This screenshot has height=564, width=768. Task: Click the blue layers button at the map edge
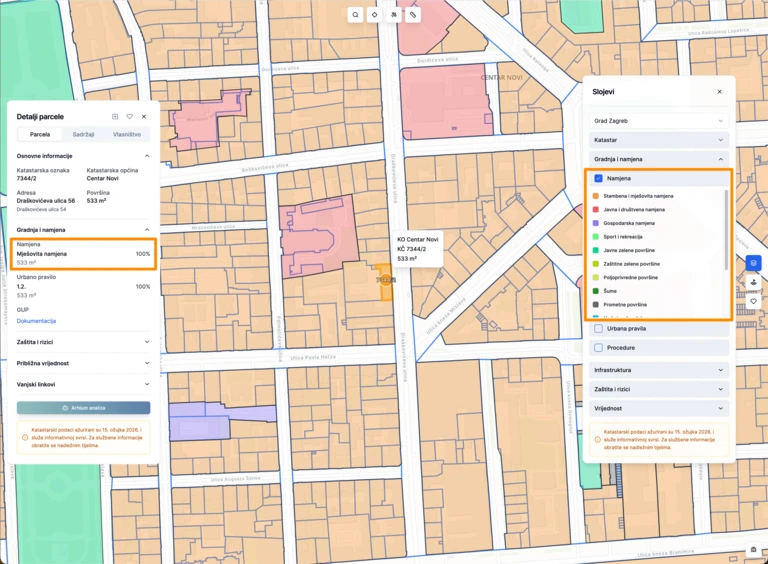[753, 263]
